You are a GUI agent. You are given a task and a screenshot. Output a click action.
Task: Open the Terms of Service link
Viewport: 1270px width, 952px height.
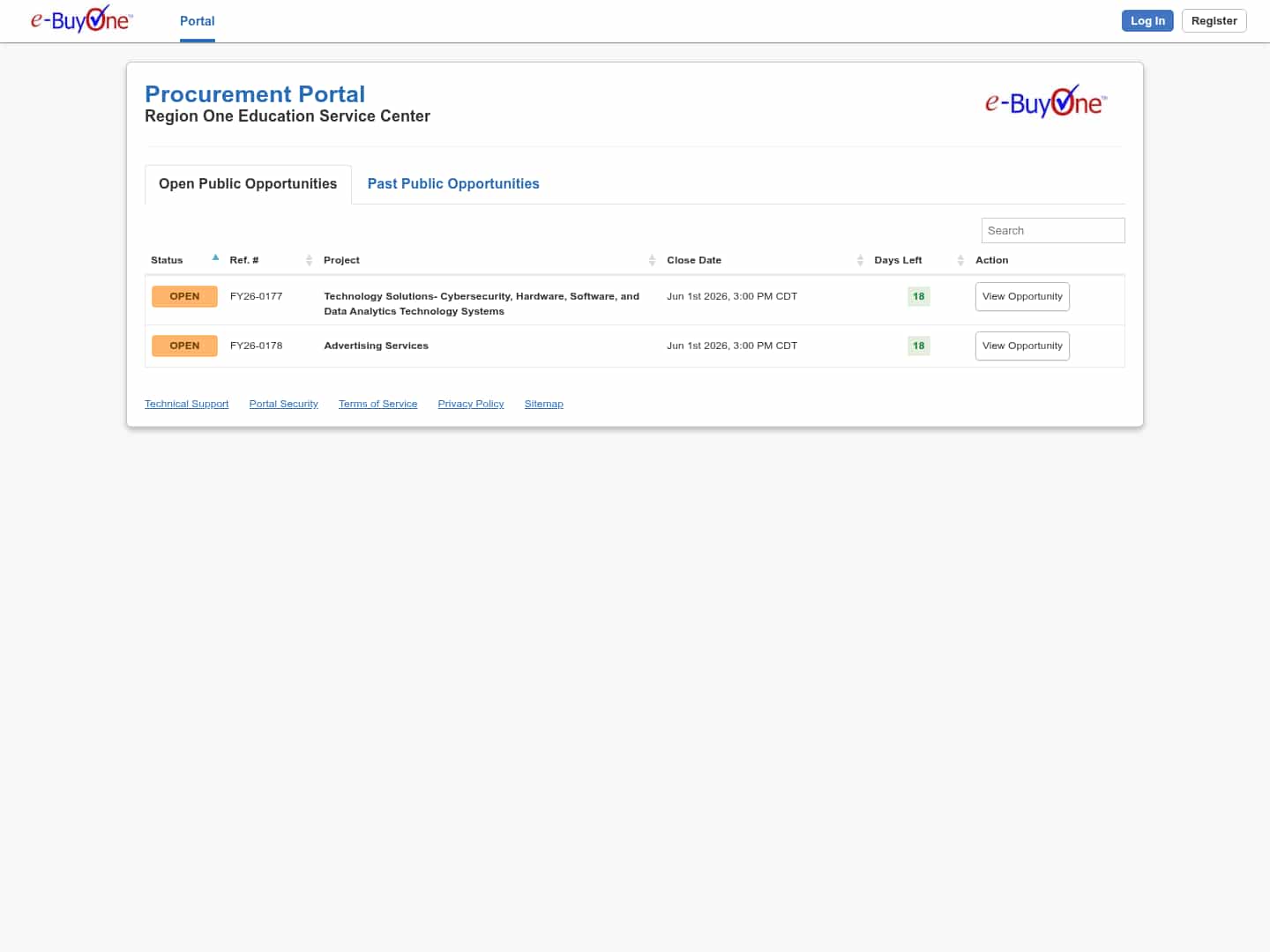tap(377, 404)
